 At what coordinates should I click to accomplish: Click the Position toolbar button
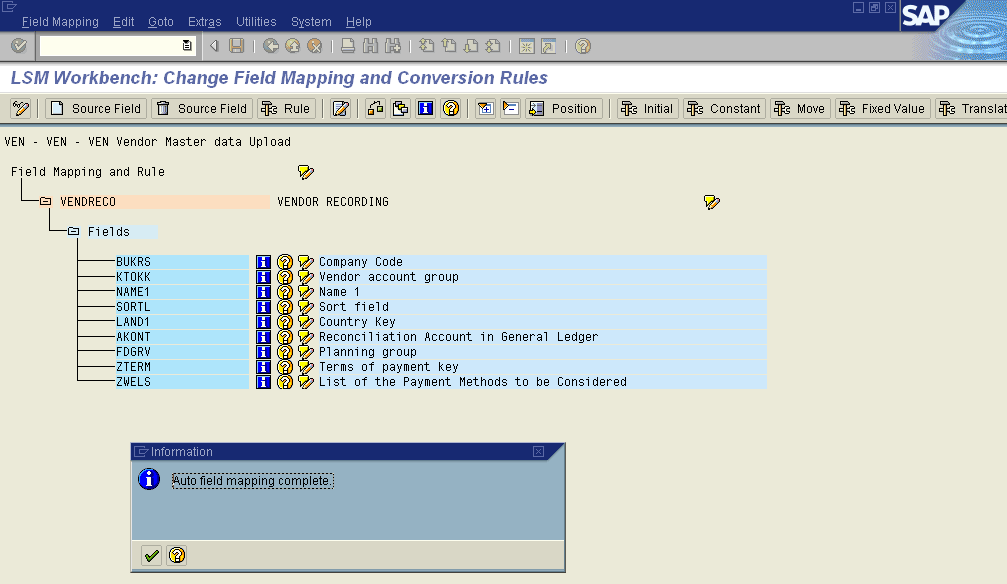pos(563,109)
